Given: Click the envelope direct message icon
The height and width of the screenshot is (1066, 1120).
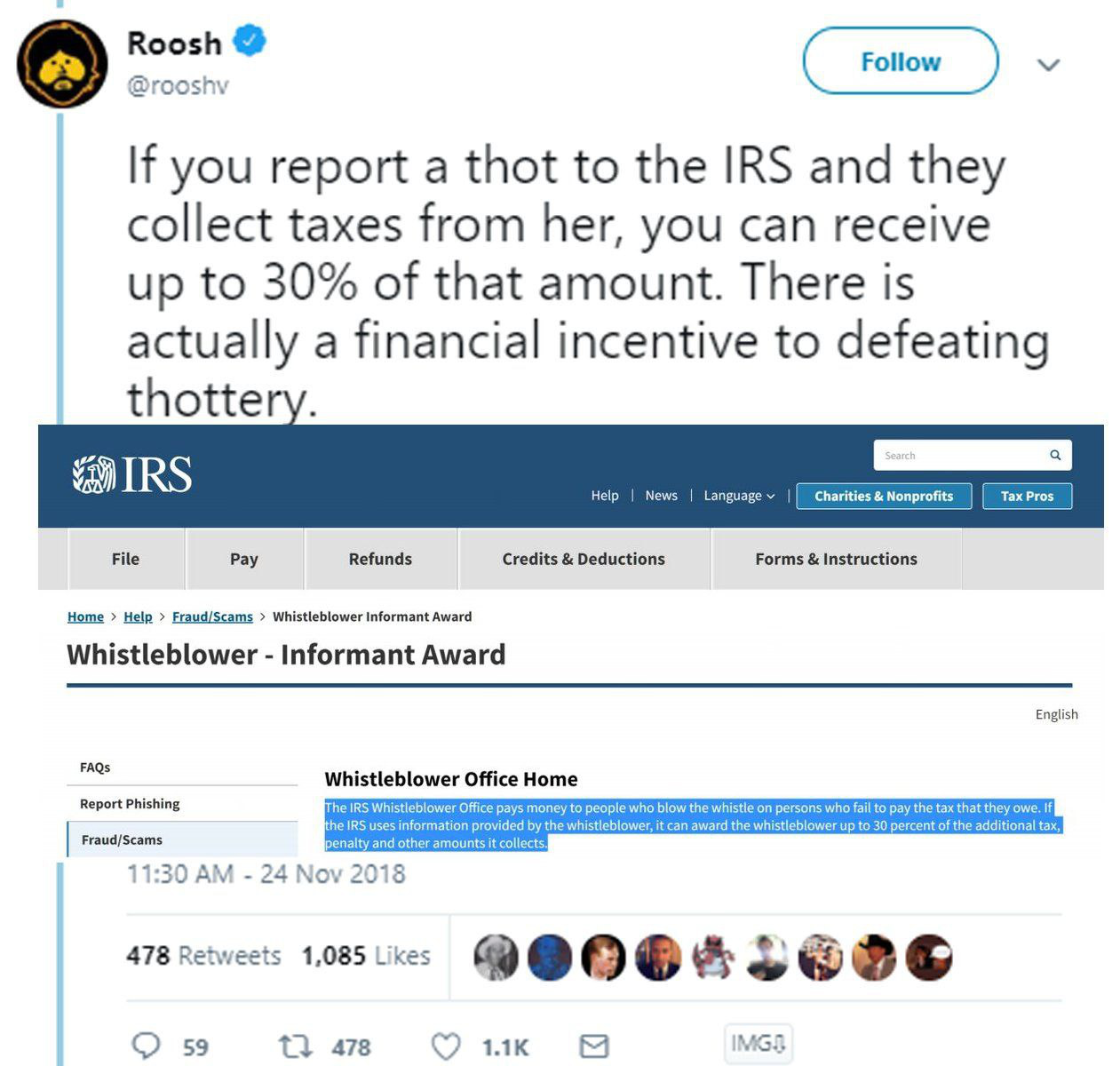Looking at the screenshot, I should pyautogui.click(x=593, y=1046).
